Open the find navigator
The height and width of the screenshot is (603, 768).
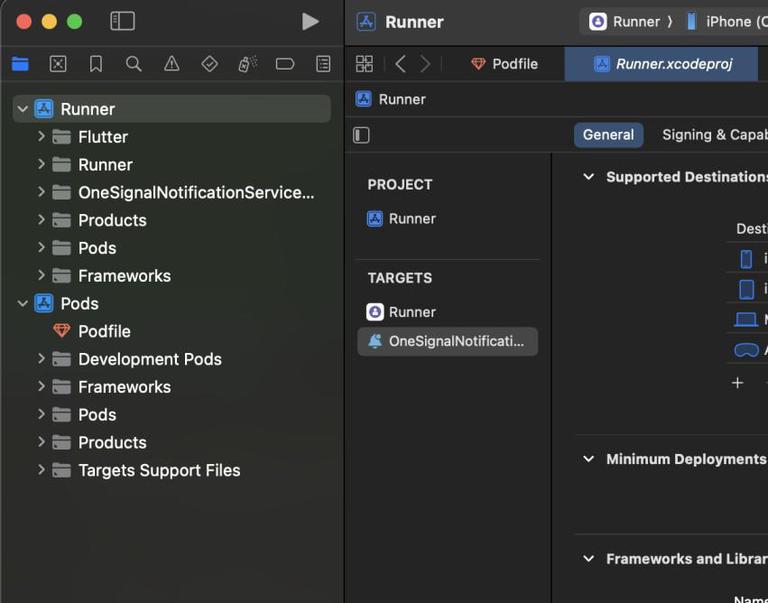point(133,64)
